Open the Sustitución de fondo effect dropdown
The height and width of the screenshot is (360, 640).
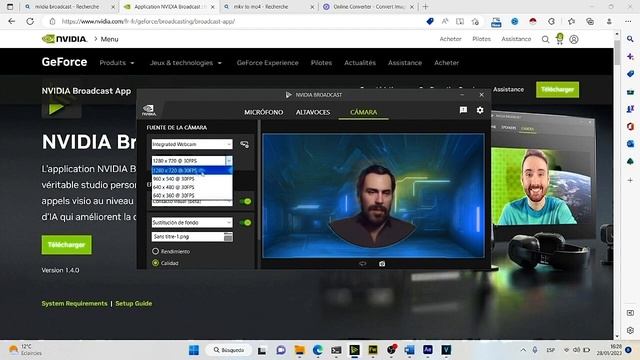tap(192, 222)
